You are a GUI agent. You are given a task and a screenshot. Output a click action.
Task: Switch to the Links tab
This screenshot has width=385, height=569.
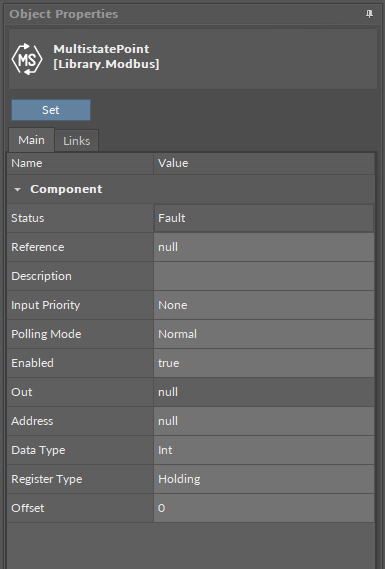[x=77, y=140]
